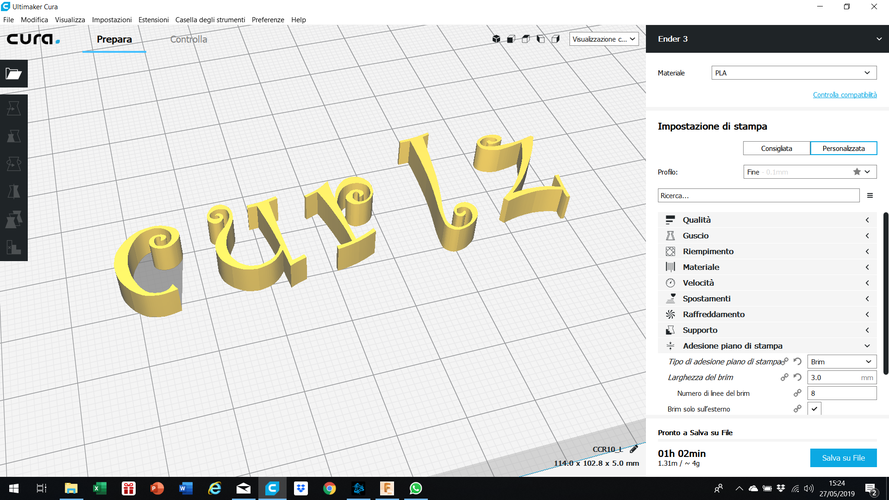Open Chrome from the taskbar
This screenshot has width=889, height=500.
(329, 488)
